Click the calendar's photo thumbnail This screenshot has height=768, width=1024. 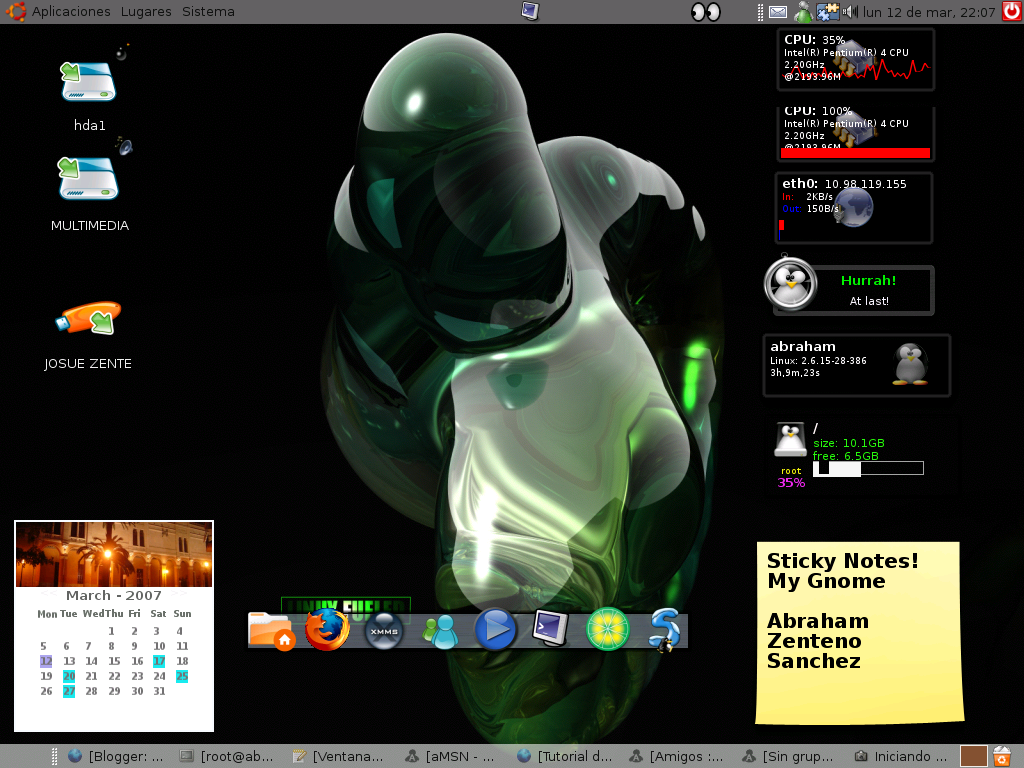114,554
